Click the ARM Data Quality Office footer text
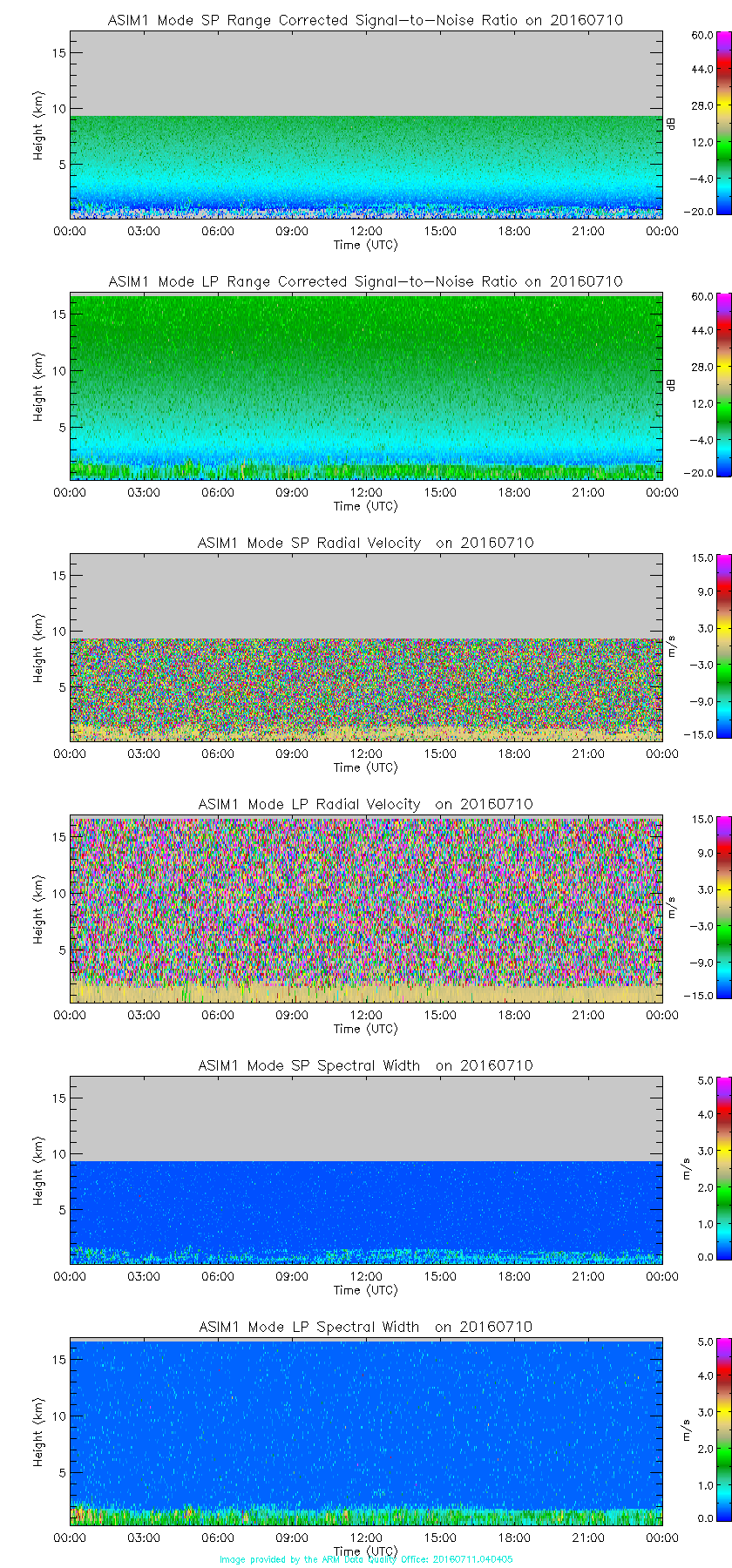This screenshot has height=1568, width=732. tap(366, 1559)
